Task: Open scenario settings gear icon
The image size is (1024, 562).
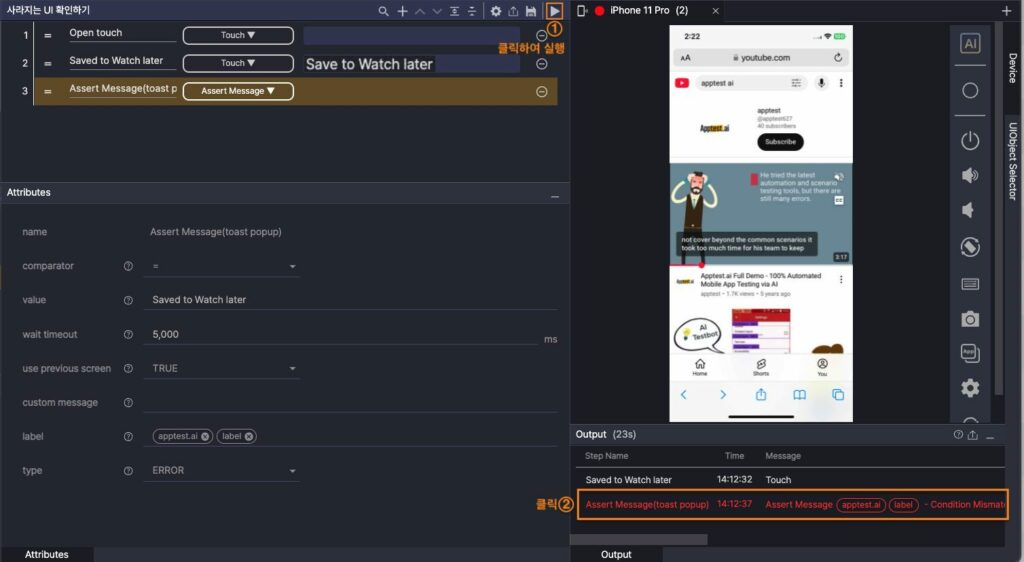Action: click(x=495, y=11)
